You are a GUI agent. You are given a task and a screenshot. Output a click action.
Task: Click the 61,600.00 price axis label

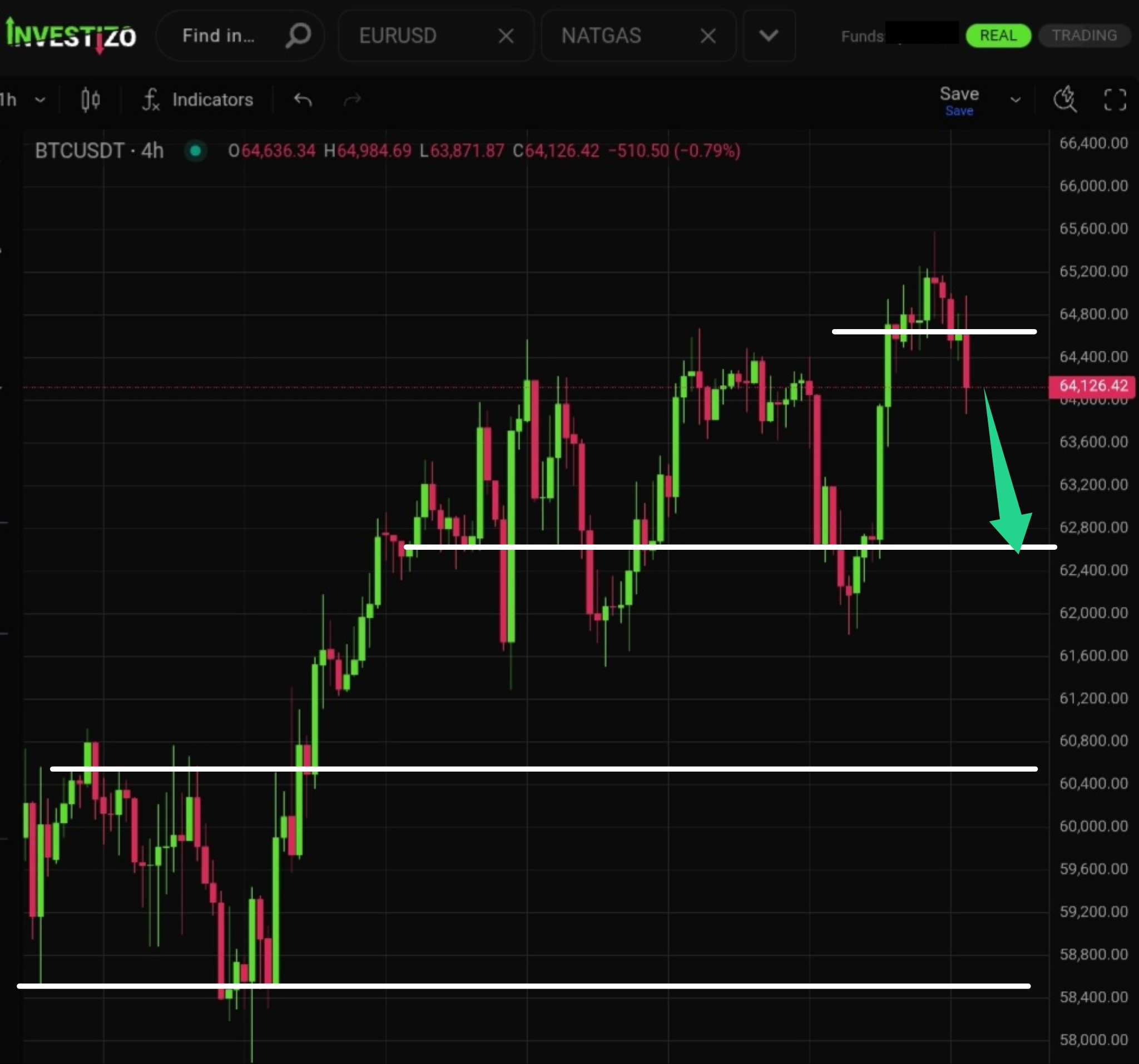point(1093,656)
